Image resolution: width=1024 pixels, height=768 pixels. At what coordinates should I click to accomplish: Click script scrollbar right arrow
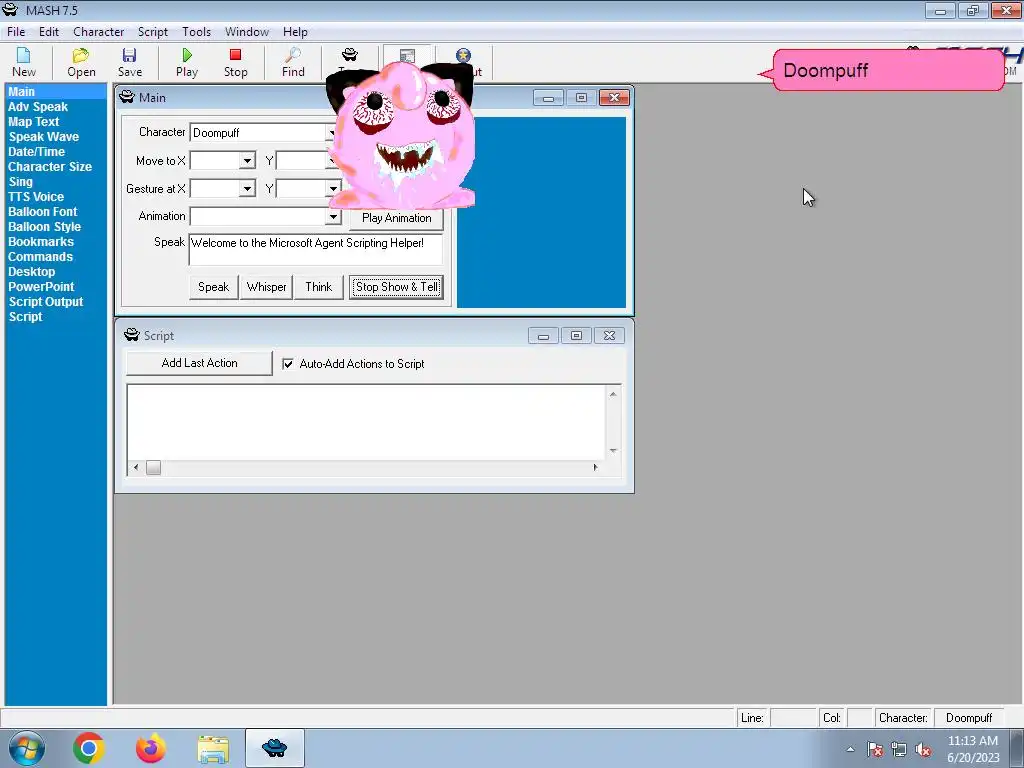point(595,468)
